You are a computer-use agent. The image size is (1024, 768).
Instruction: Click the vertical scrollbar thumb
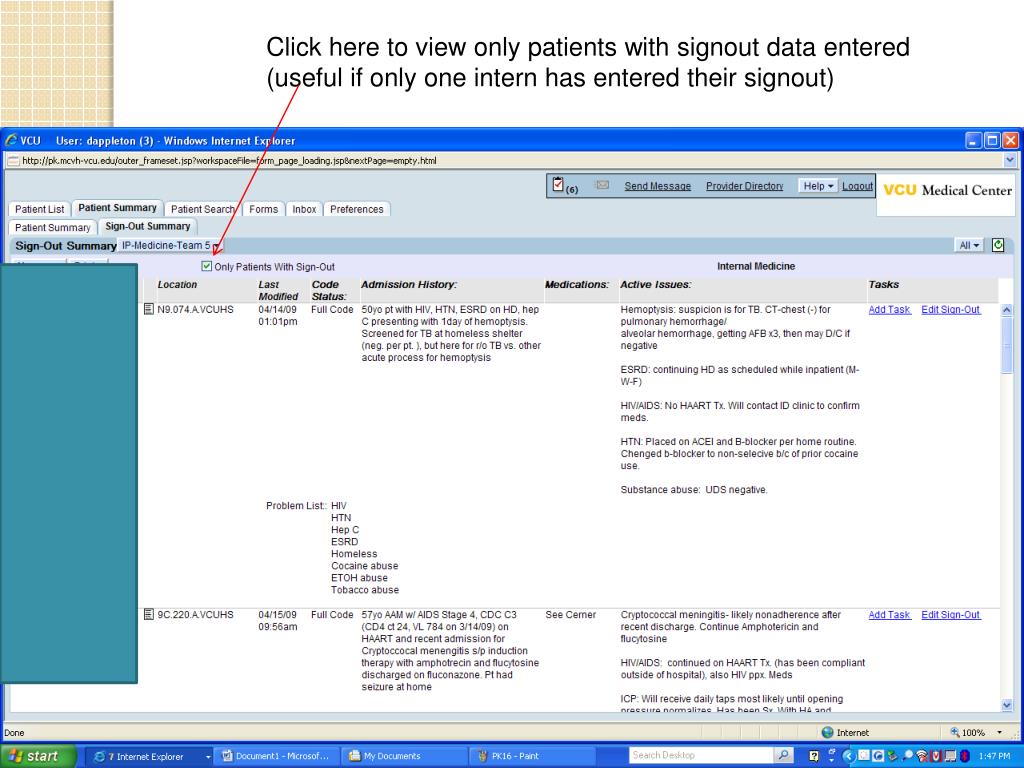[1006, 345]
